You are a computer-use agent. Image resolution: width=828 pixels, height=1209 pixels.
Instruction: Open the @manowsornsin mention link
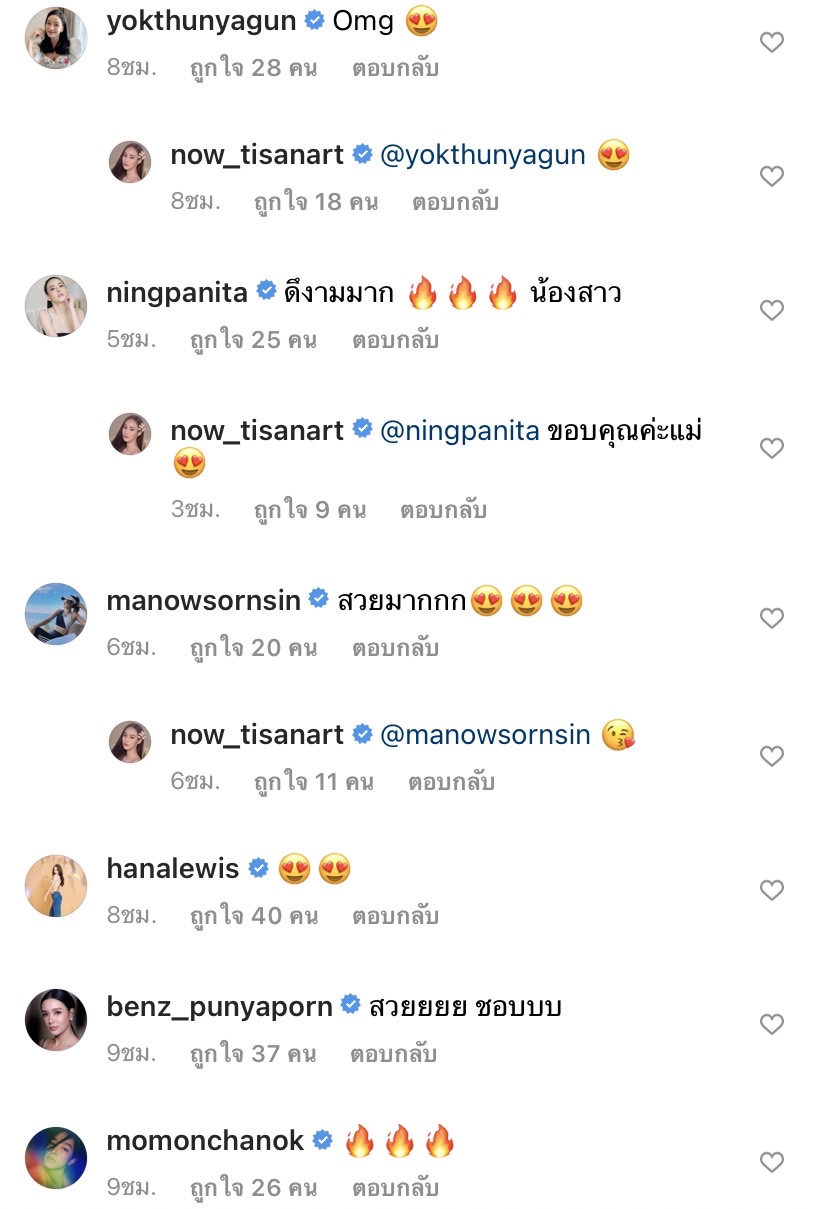486,735
